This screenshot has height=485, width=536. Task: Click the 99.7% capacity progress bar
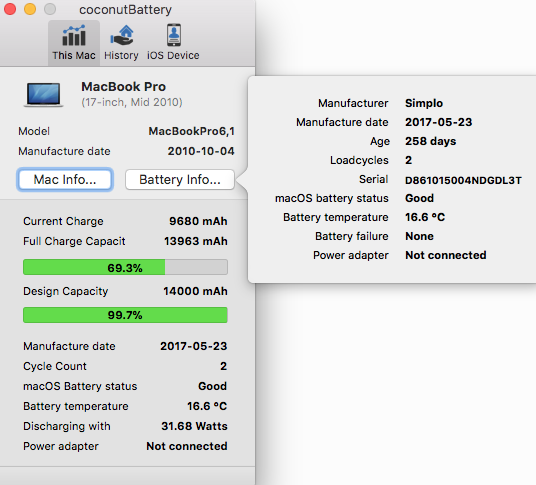125,315
